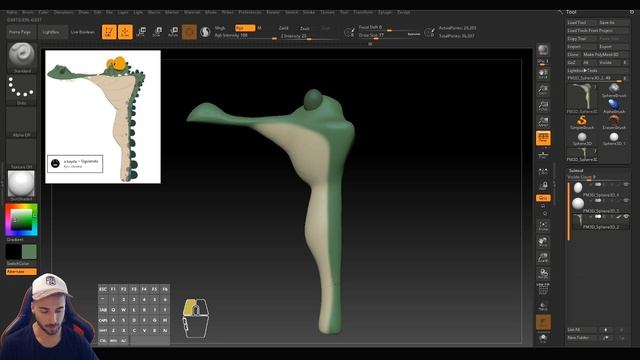Toggle the orange Edit mode button
This screenshot has width=640, height=360.
(x=109, y=32)
